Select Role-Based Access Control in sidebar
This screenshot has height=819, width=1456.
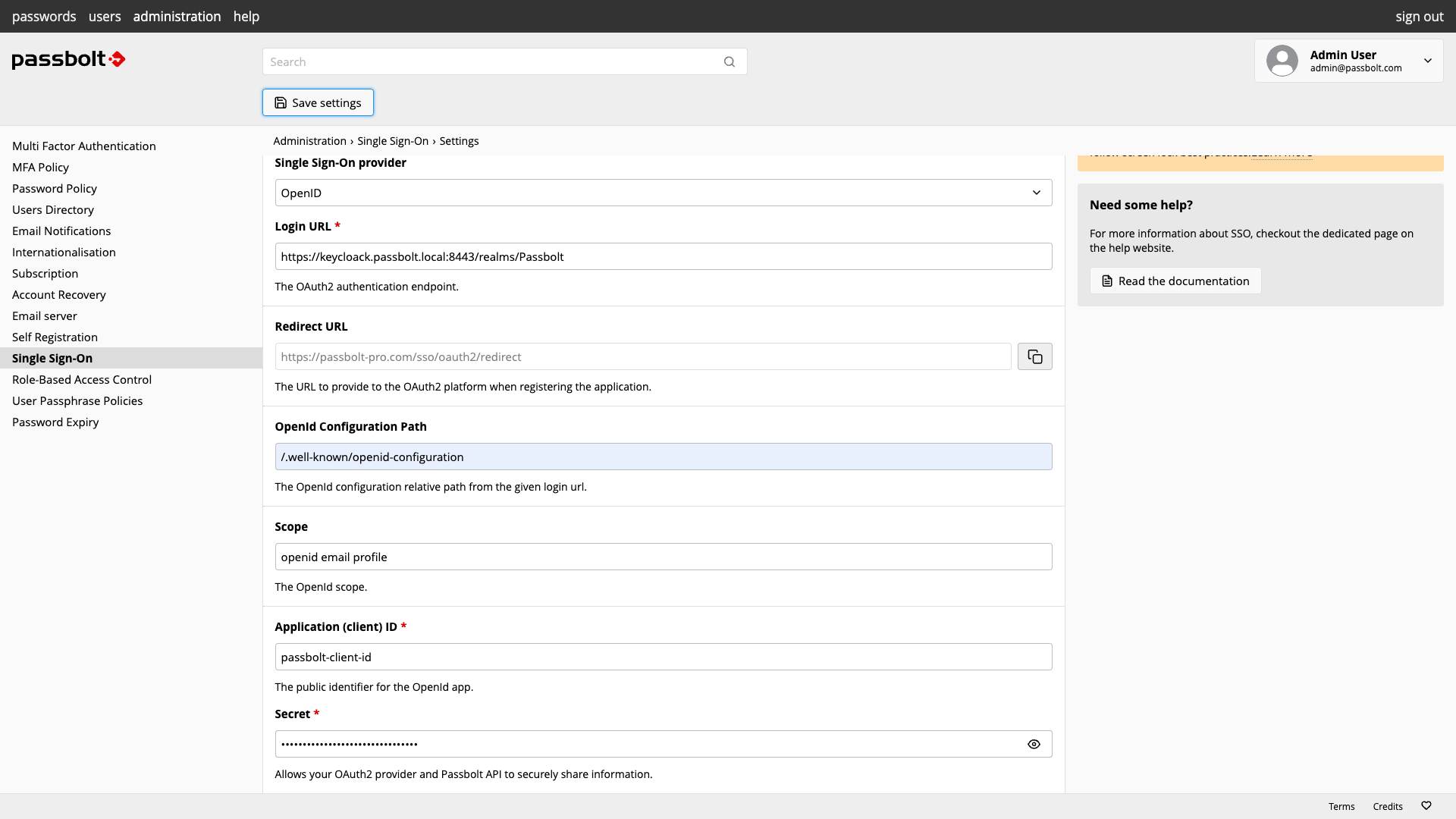[82, 379]
